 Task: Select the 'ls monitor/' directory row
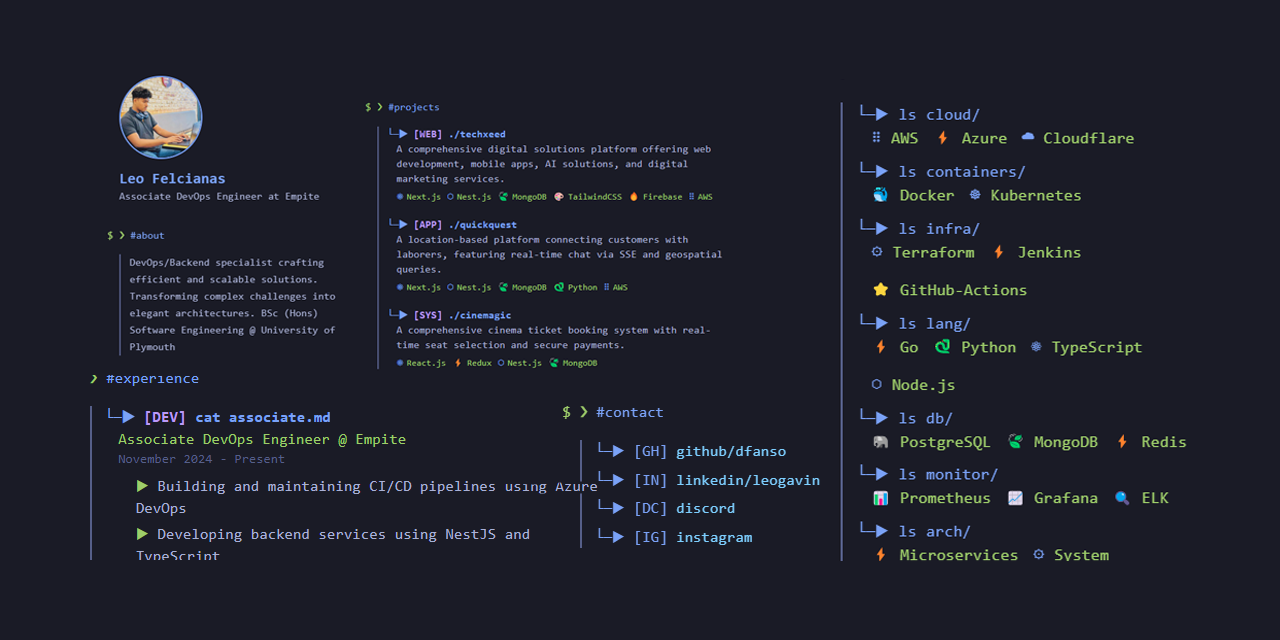(x=929, y=474)
